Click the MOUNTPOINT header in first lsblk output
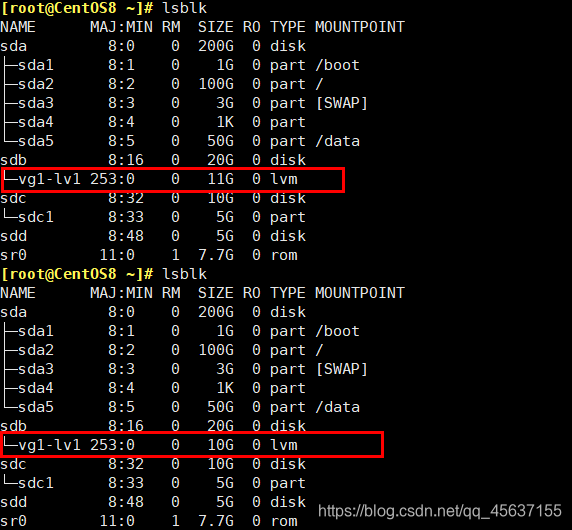 coord(360,27)
